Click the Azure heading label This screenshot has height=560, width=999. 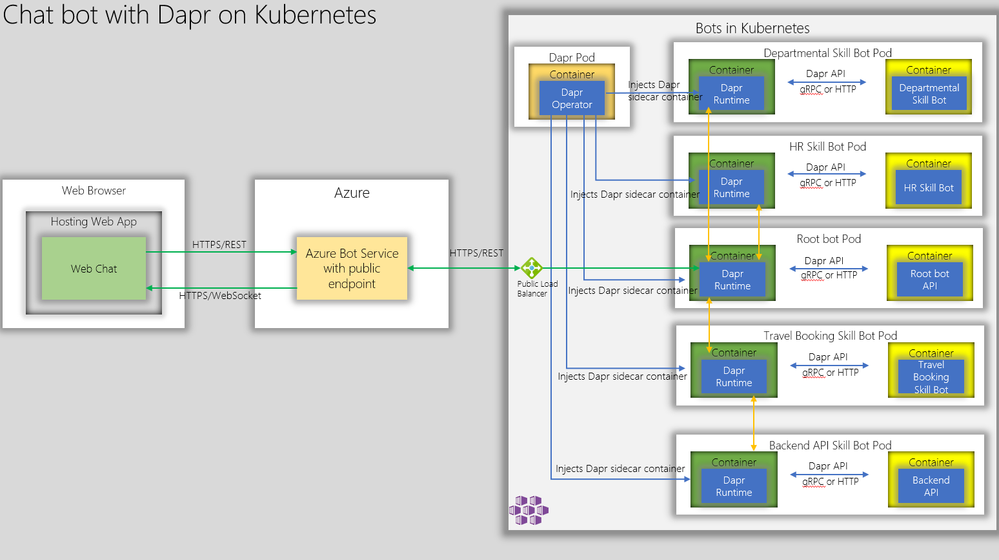[352, 192]
